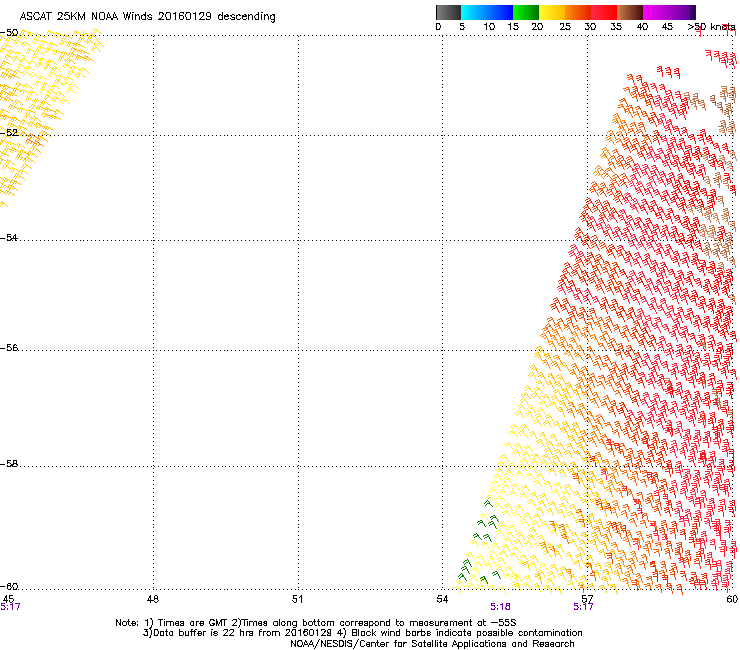The image size is (740, 650).
Task: Click the gray 0-5 knots color segment
Action: tap(448, 12)
